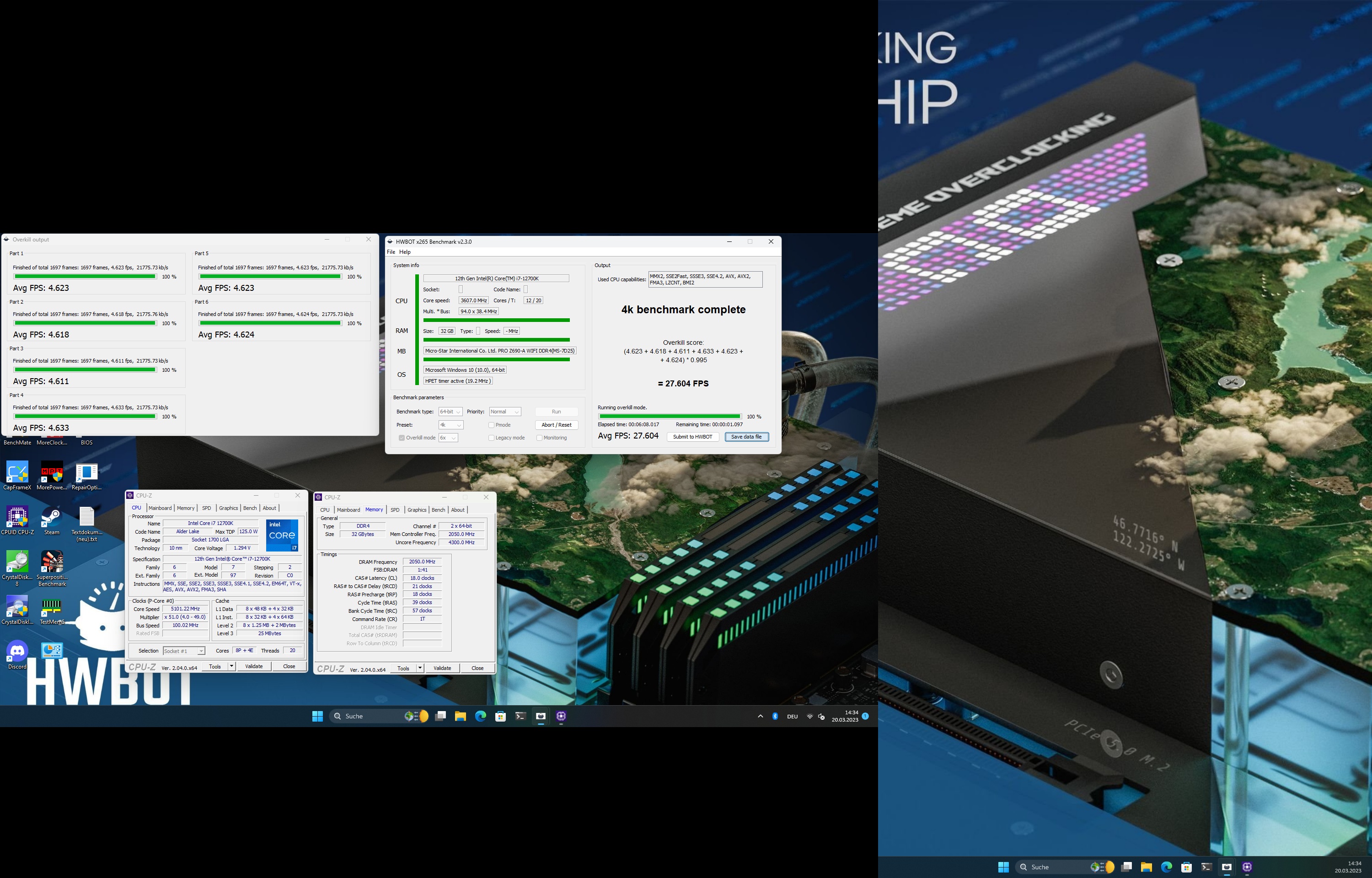Screen dimensions: 1372x878
Task: Click the Core Voltage value 1.294 V
Action: click(x=242, y=548)
